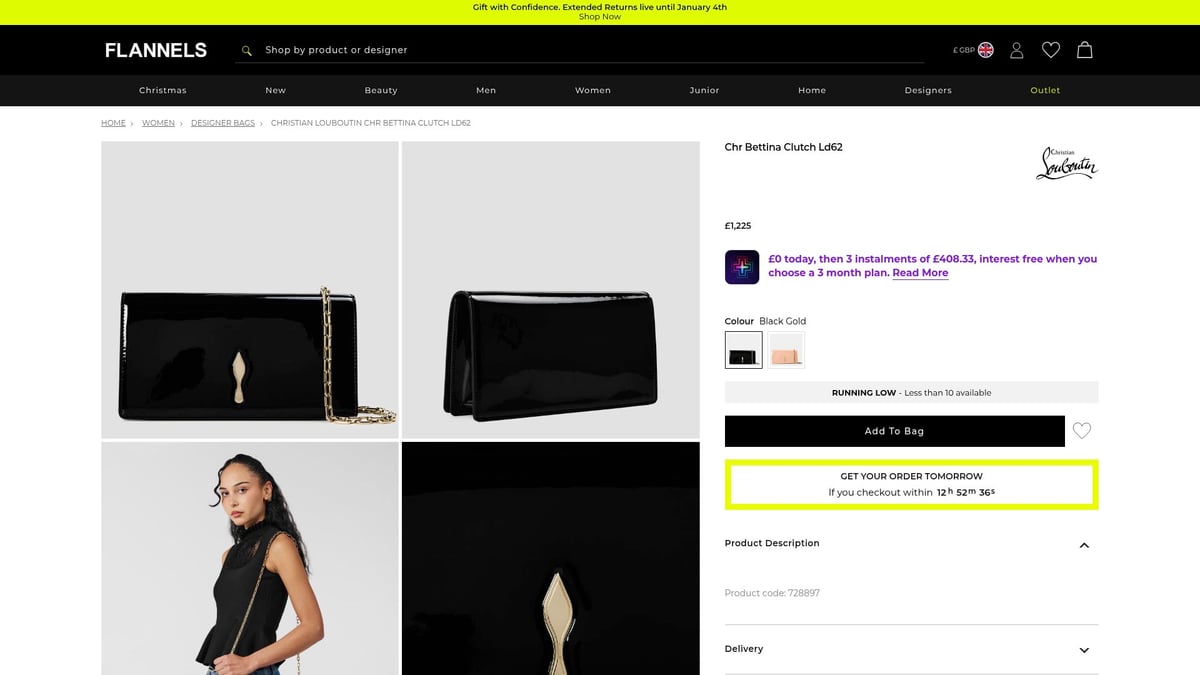This screenshot has width=1200, height=675.
Task: Click the Christian Louboutin brand logo
Action: tap(1066, 163)
